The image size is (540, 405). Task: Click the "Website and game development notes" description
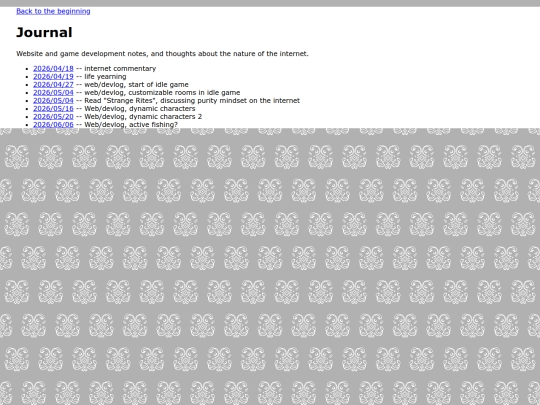[162, 54]
